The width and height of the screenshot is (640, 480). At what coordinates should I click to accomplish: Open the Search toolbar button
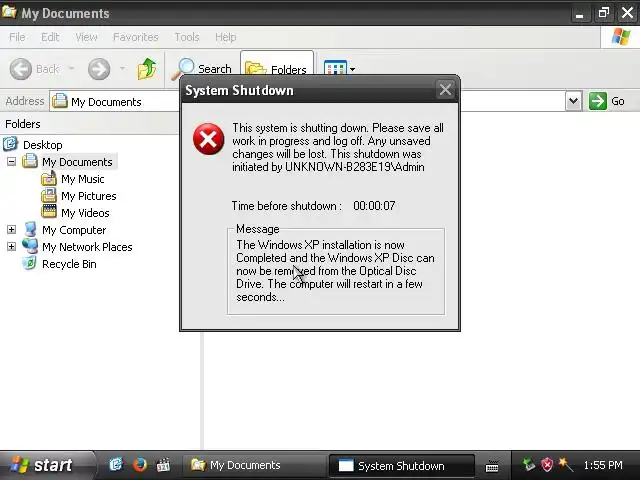click(x=202, y=69)
